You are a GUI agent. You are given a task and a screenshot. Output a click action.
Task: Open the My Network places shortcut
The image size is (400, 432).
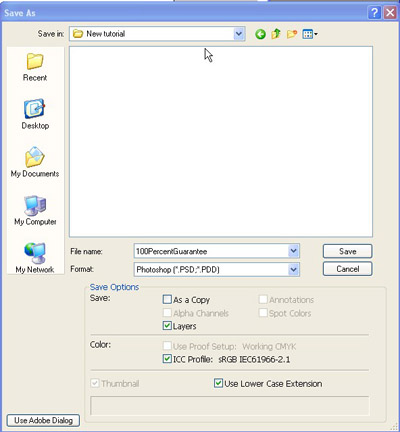click(35, 258)
